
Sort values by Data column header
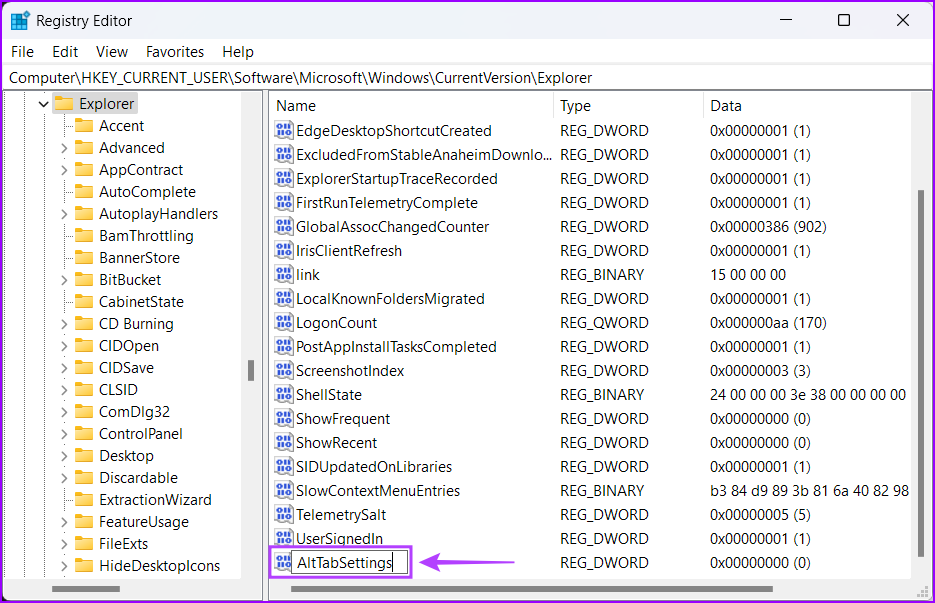[x=807, y=106]
